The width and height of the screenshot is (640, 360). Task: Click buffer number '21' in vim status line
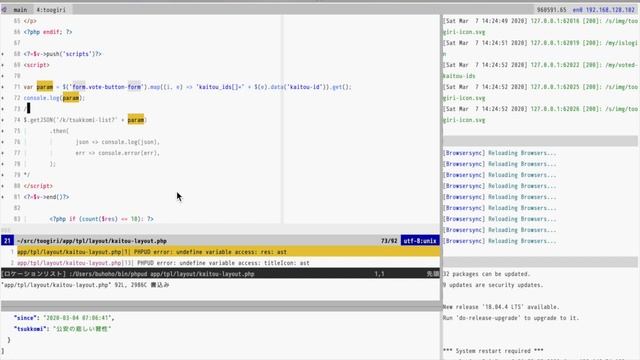click(x=7, y=241)
